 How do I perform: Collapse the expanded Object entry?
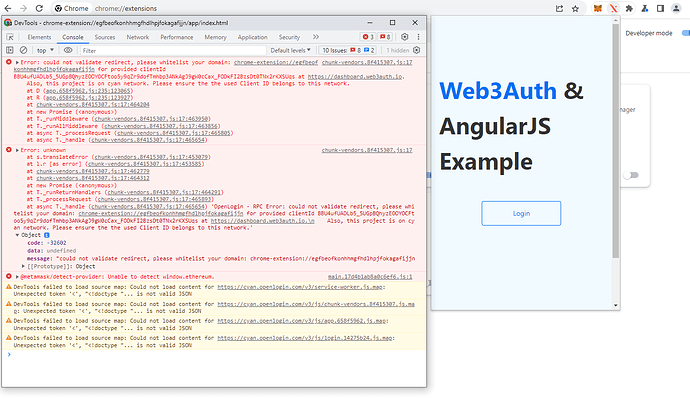pos(17,235)
